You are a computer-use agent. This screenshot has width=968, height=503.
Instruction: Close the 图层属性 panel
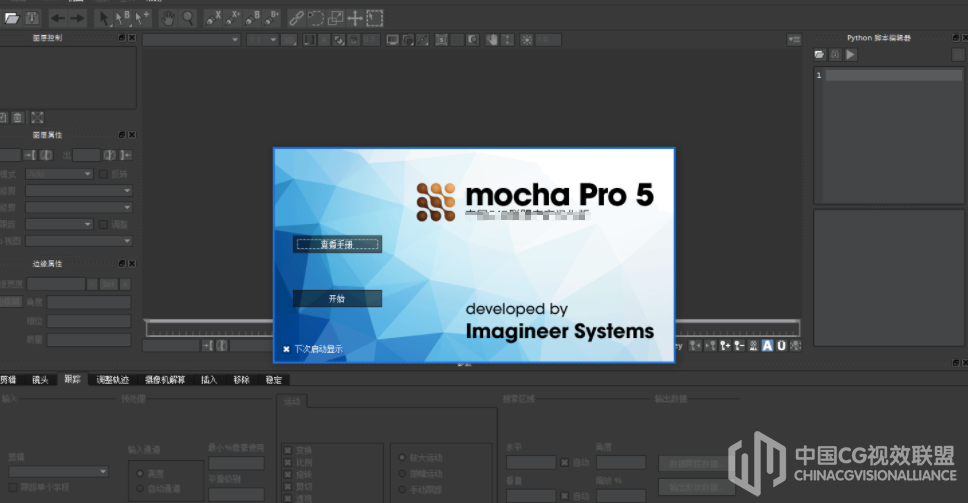click(x=131, y=135)
